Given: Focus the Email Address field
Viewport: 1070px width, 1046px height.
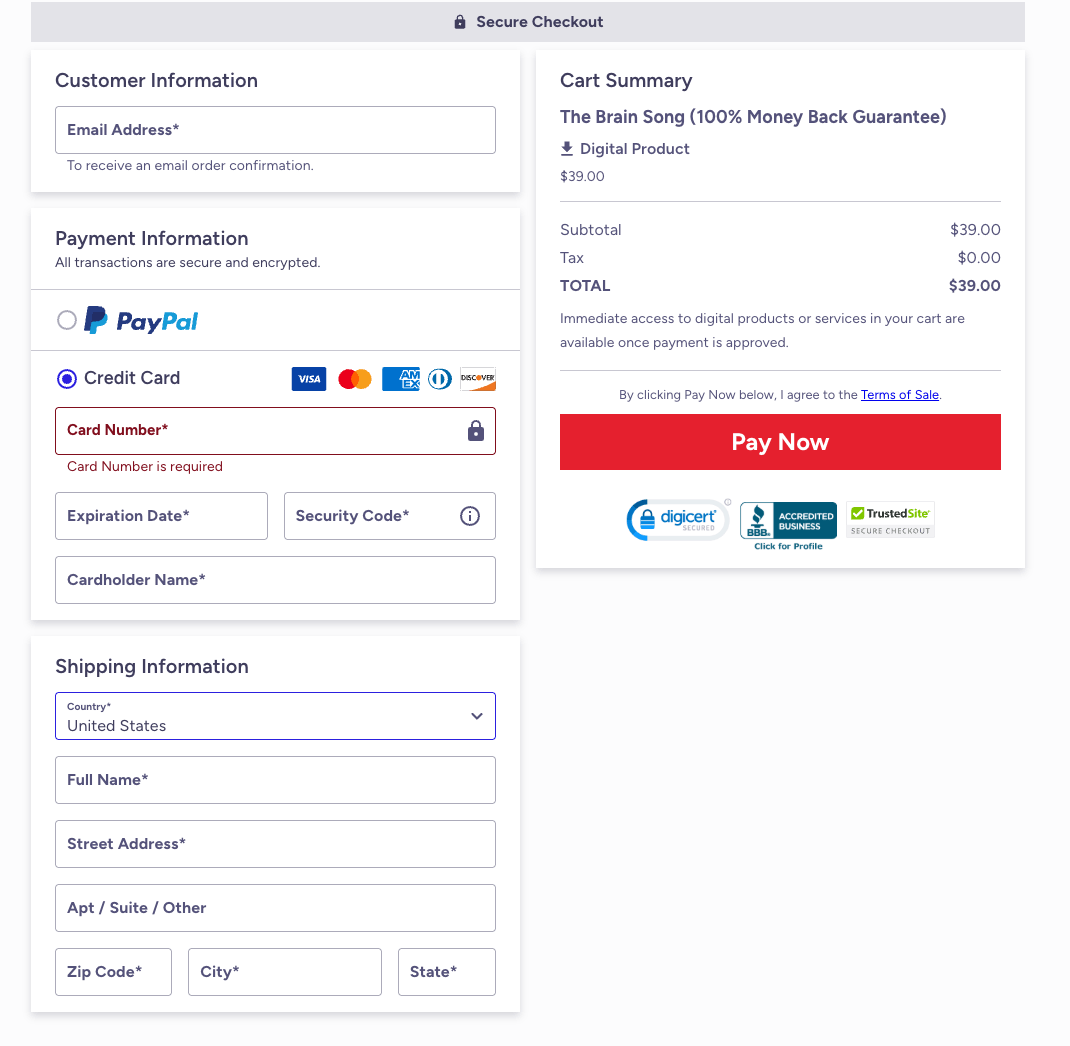Looking at the screenshot, I should (275, 130).
